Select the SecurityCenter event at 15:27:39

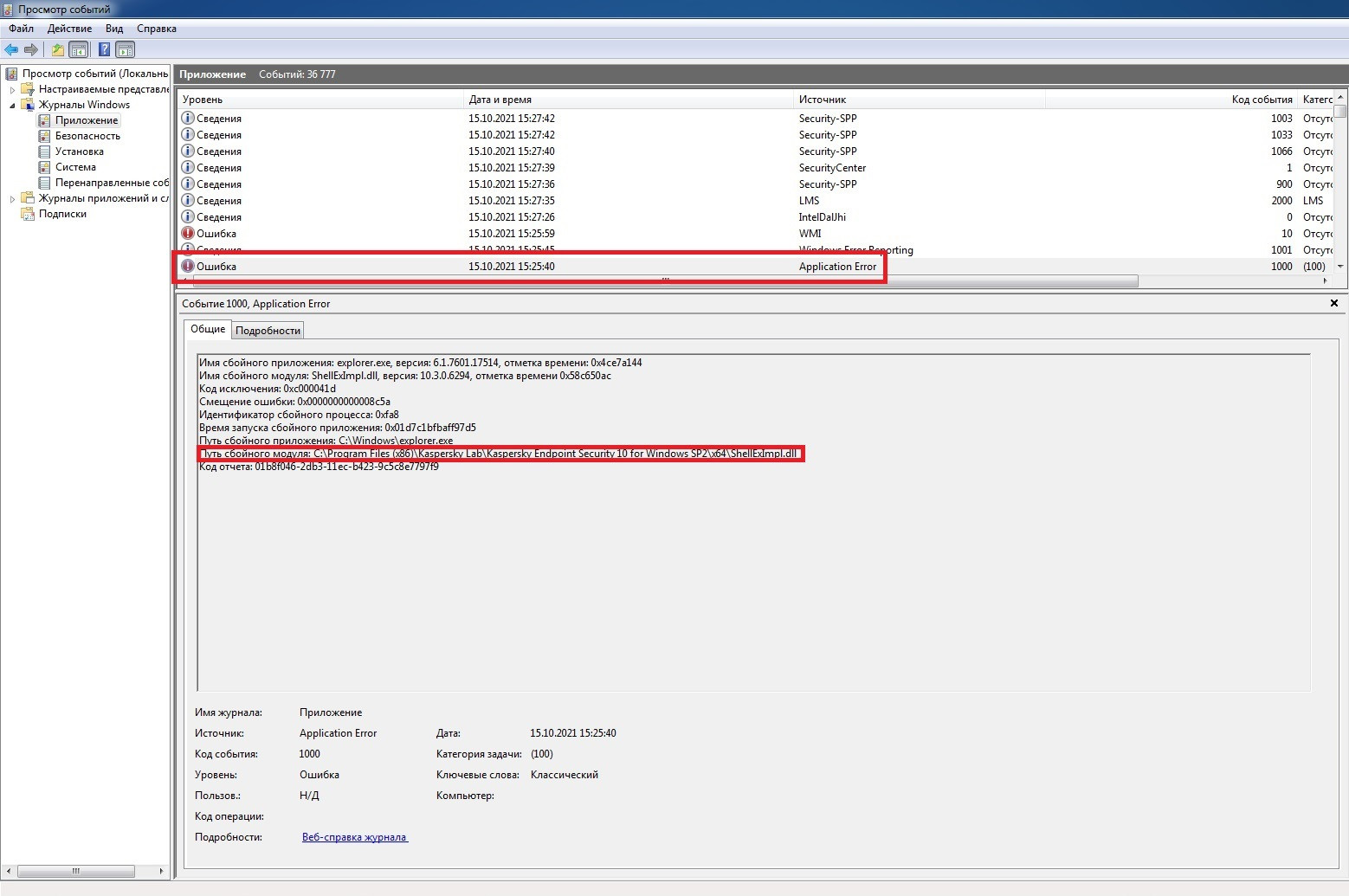tap(755, 168)
